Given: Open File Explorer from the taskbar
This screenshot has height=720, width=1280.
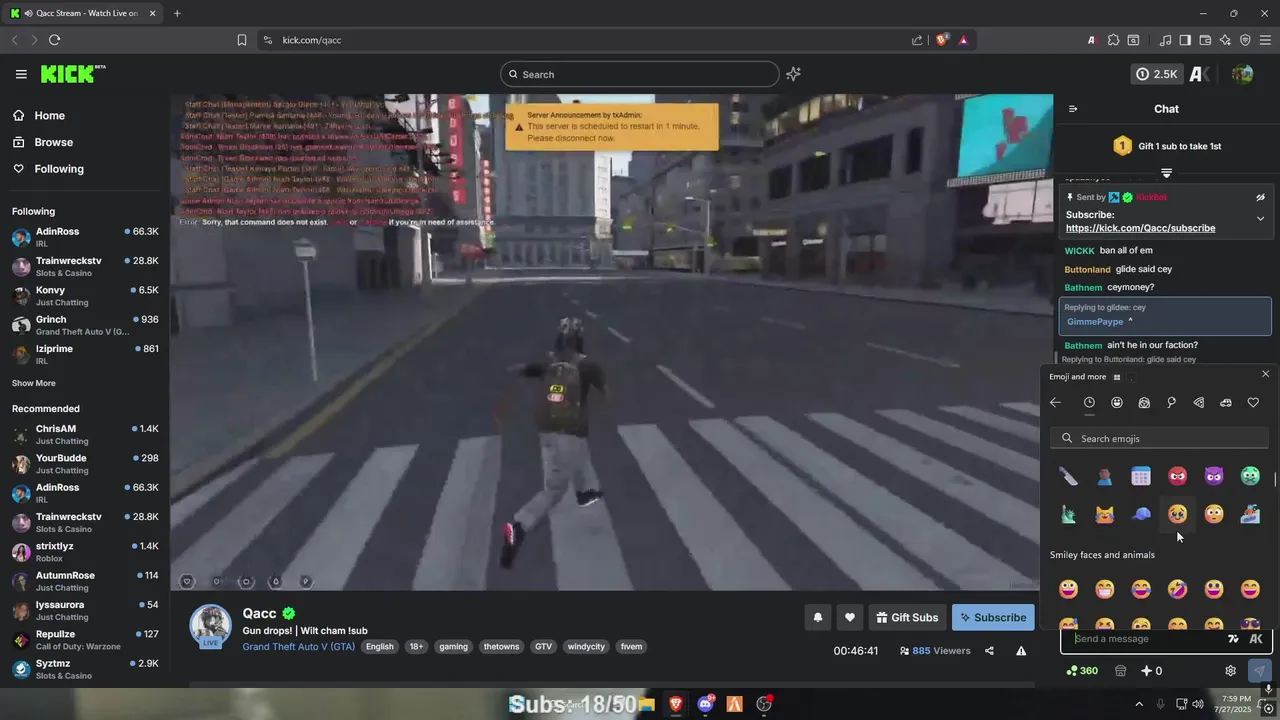Looking at the screenshot, I should [x=647, y=704].
